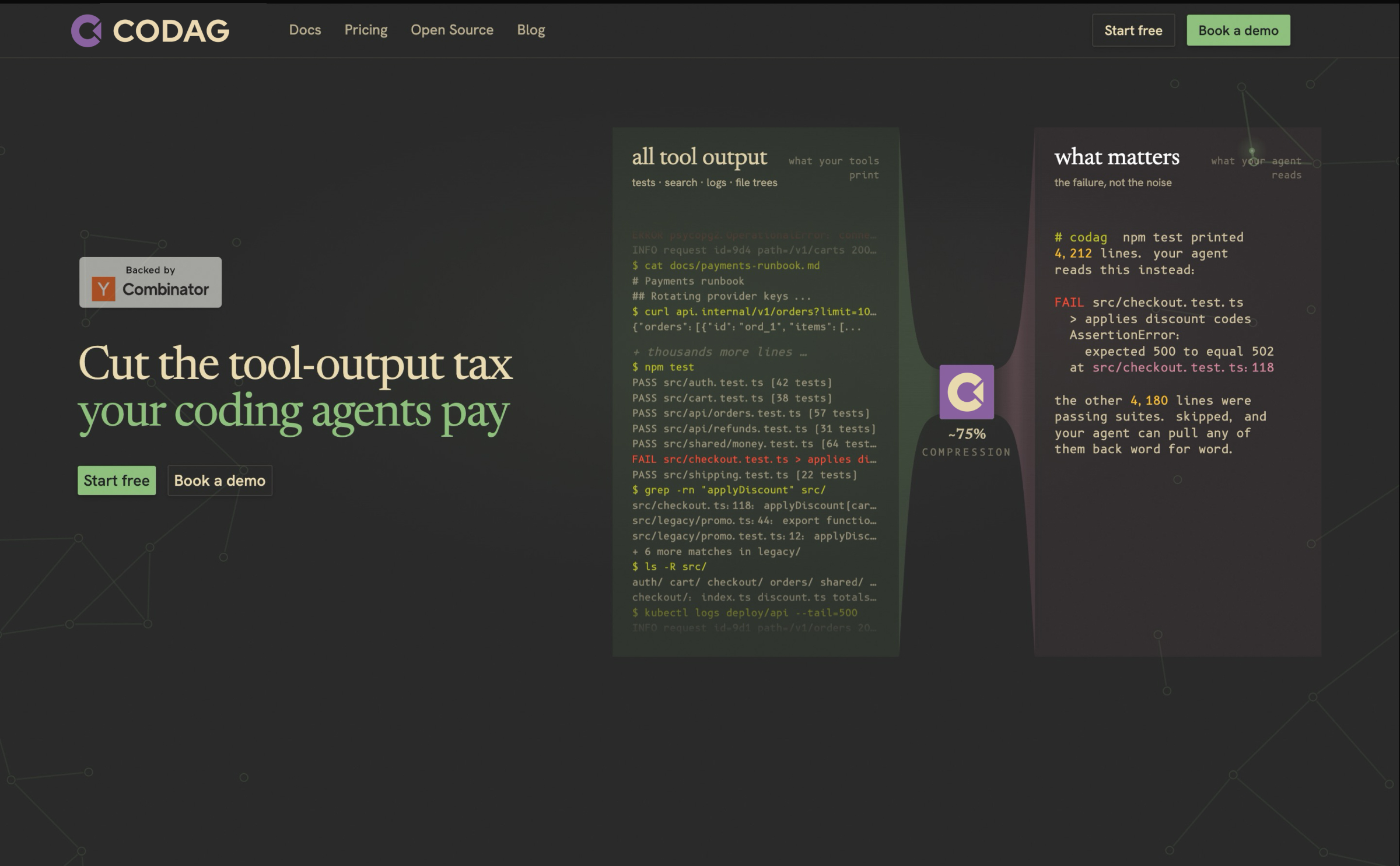Click the 'all tool output' heading
Image resolution: width=1400 pixels, height=866 pixels.
pyautogui.click(x=699, y=157)
